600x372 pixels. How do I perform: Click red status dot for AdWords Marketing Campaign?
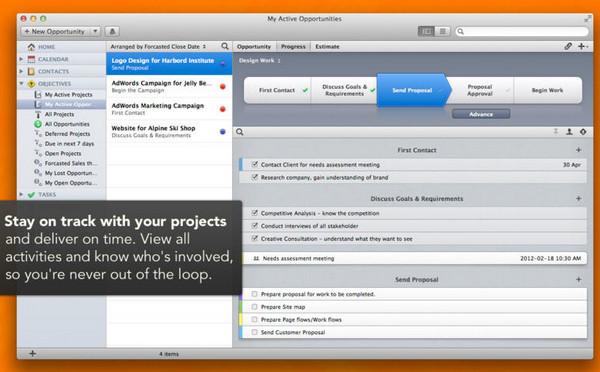pyautogui.click(x=223, y=109)
